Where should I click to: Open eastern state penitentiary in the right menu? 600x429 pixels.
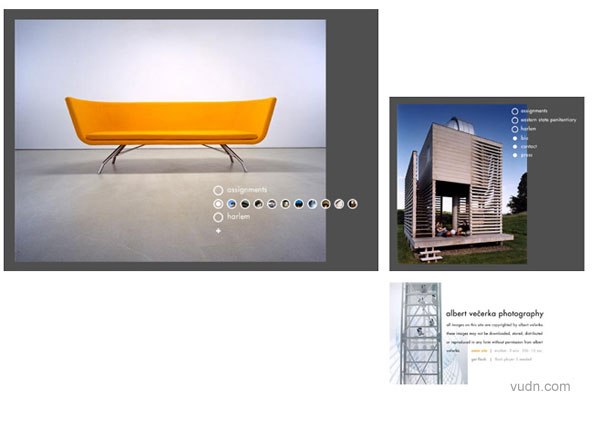coord(548,120)
